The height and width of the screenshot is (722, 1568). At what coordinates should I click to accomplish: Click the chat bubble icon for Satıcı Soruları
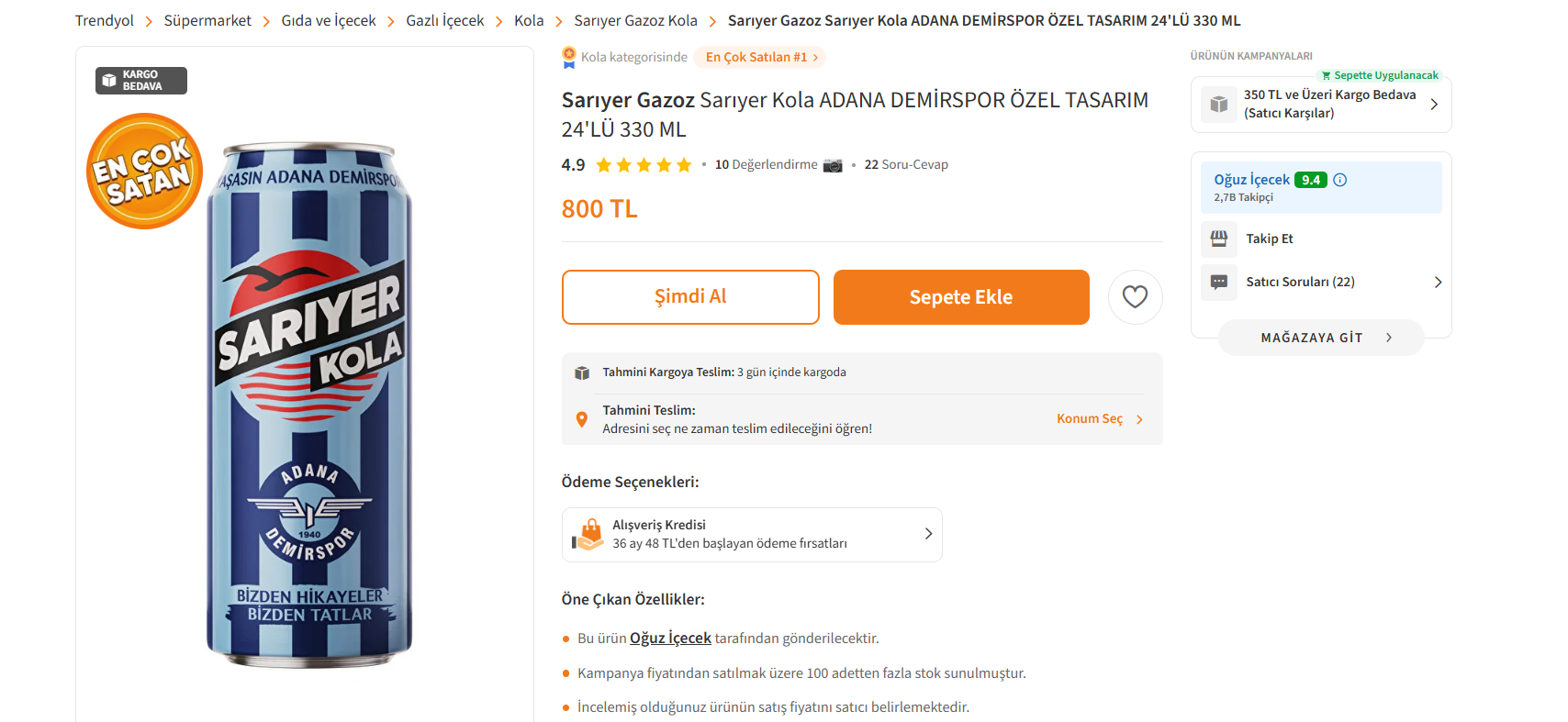[x=1218, y=282]
